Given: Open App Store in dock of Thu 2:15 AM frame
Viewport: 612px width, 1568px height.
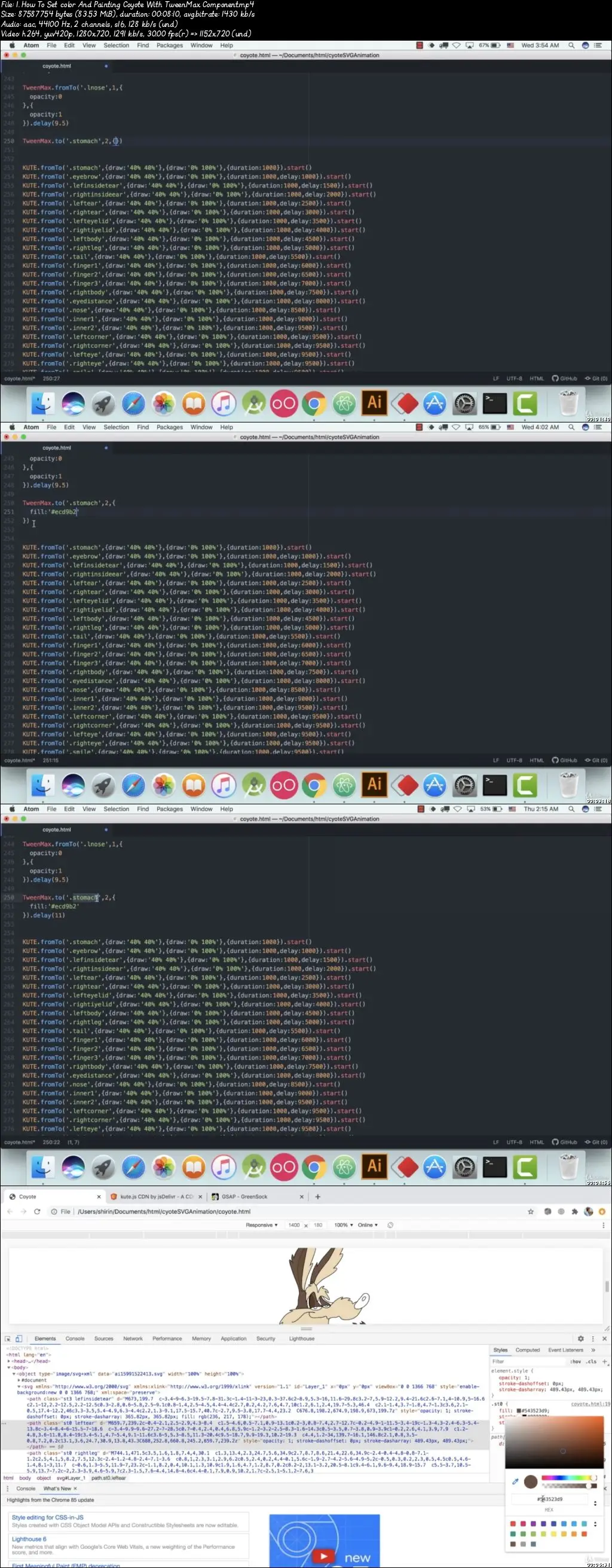Looking at the screenshot, I should (434, 1167).
